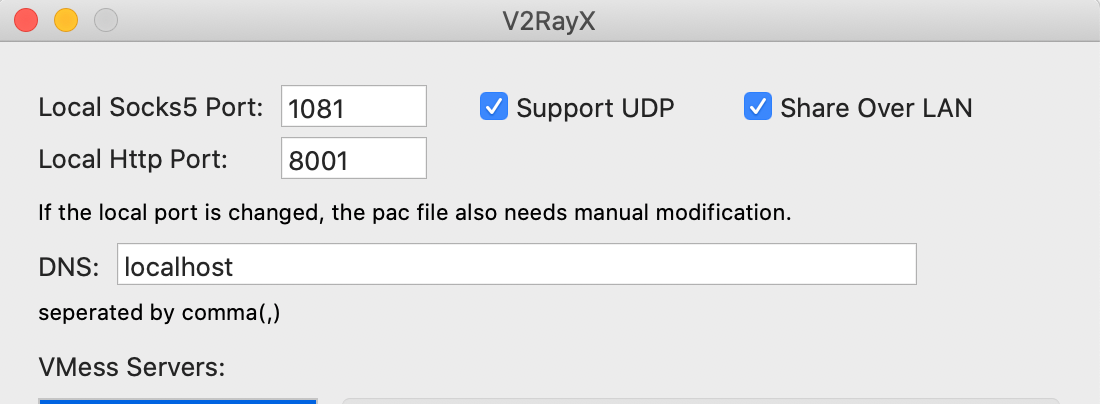Screen dimensions: 1100x404
Task: Click the "Support UDP" label text
Action: coord(595,107)
